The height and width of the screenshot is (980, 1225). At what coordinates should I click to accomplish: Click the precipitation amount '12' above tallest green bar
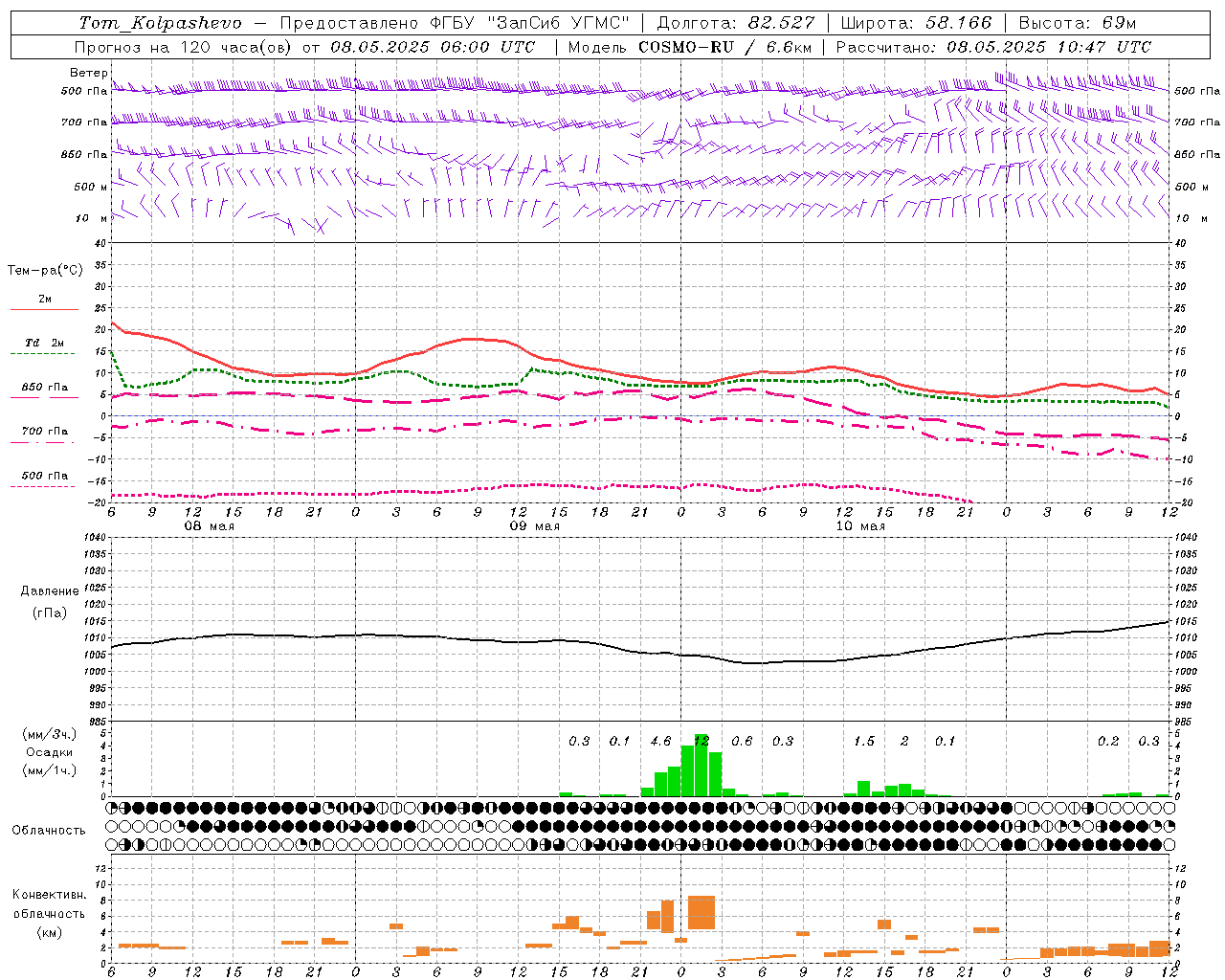coord(702,741)
